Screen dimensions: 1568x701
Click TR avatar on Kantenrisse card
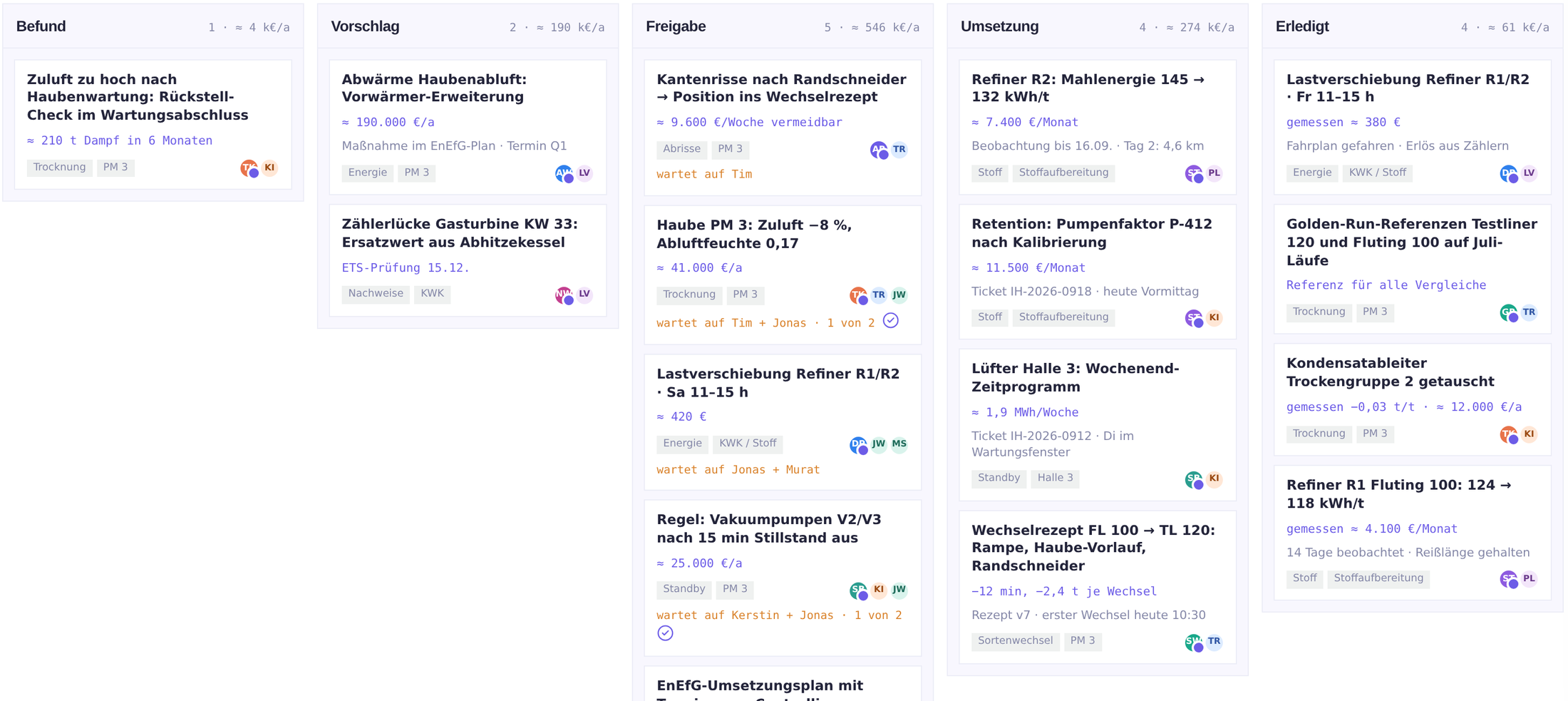coord(899,150)
